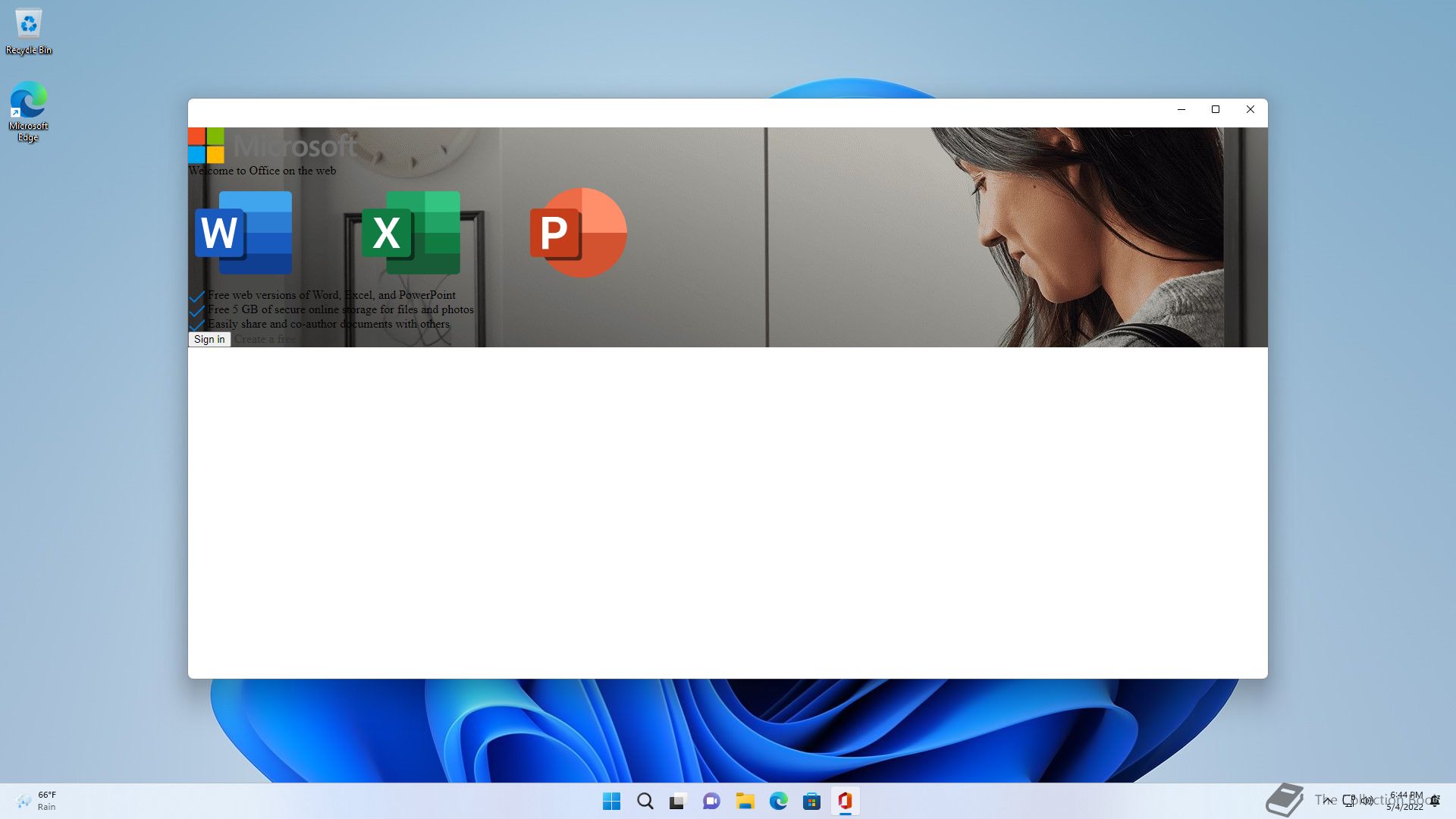
Task: Close the Office window
Action: click(1250, 110)
